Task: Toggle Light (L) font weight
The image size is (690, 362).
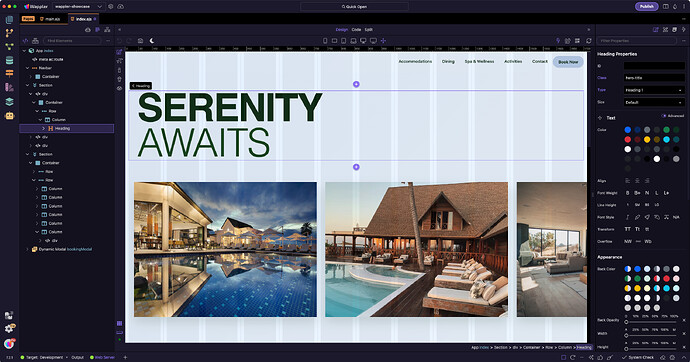Action: (x=657, y=193)
